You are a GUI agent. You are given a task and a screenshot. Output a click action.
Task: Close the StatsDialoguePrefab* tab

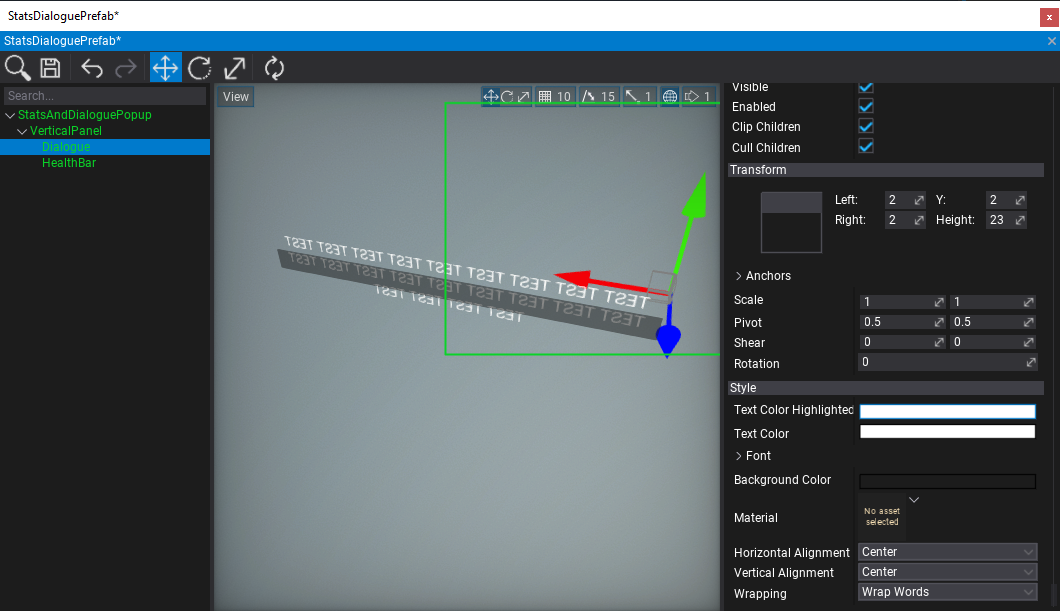[1051, 41]
